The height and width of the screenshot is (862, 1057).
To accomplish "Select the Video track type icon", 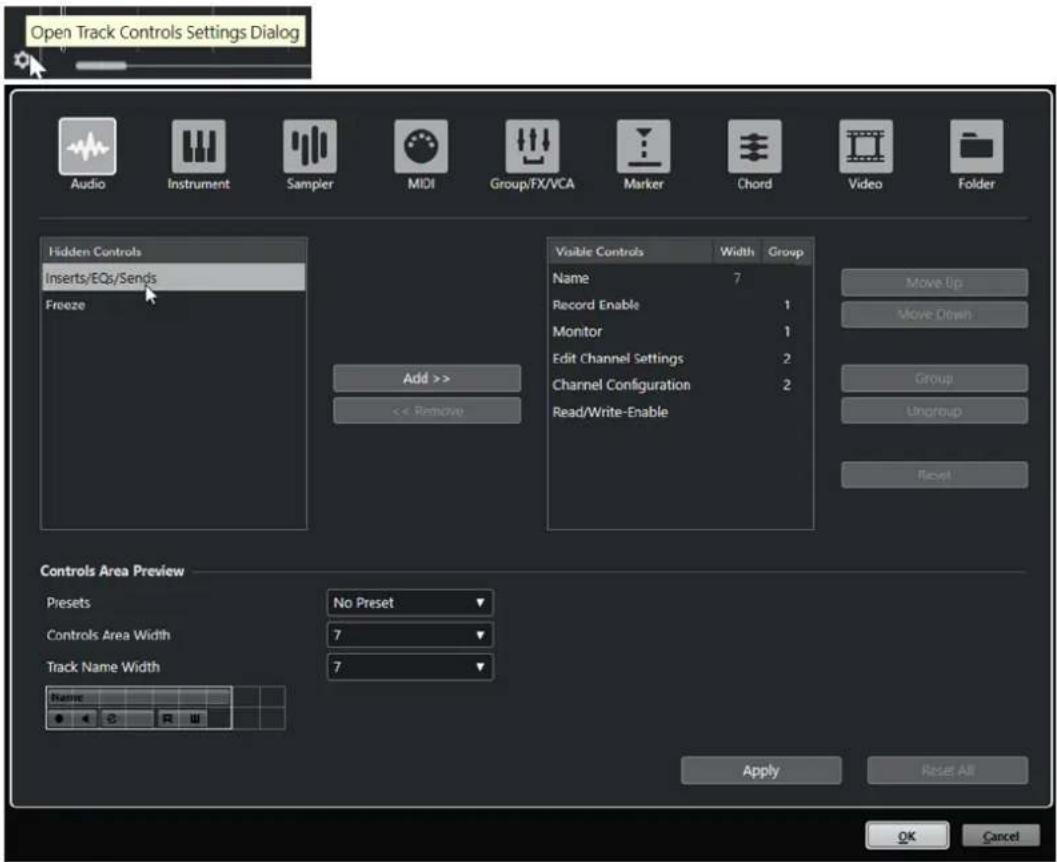I will [x=866, y=146].
